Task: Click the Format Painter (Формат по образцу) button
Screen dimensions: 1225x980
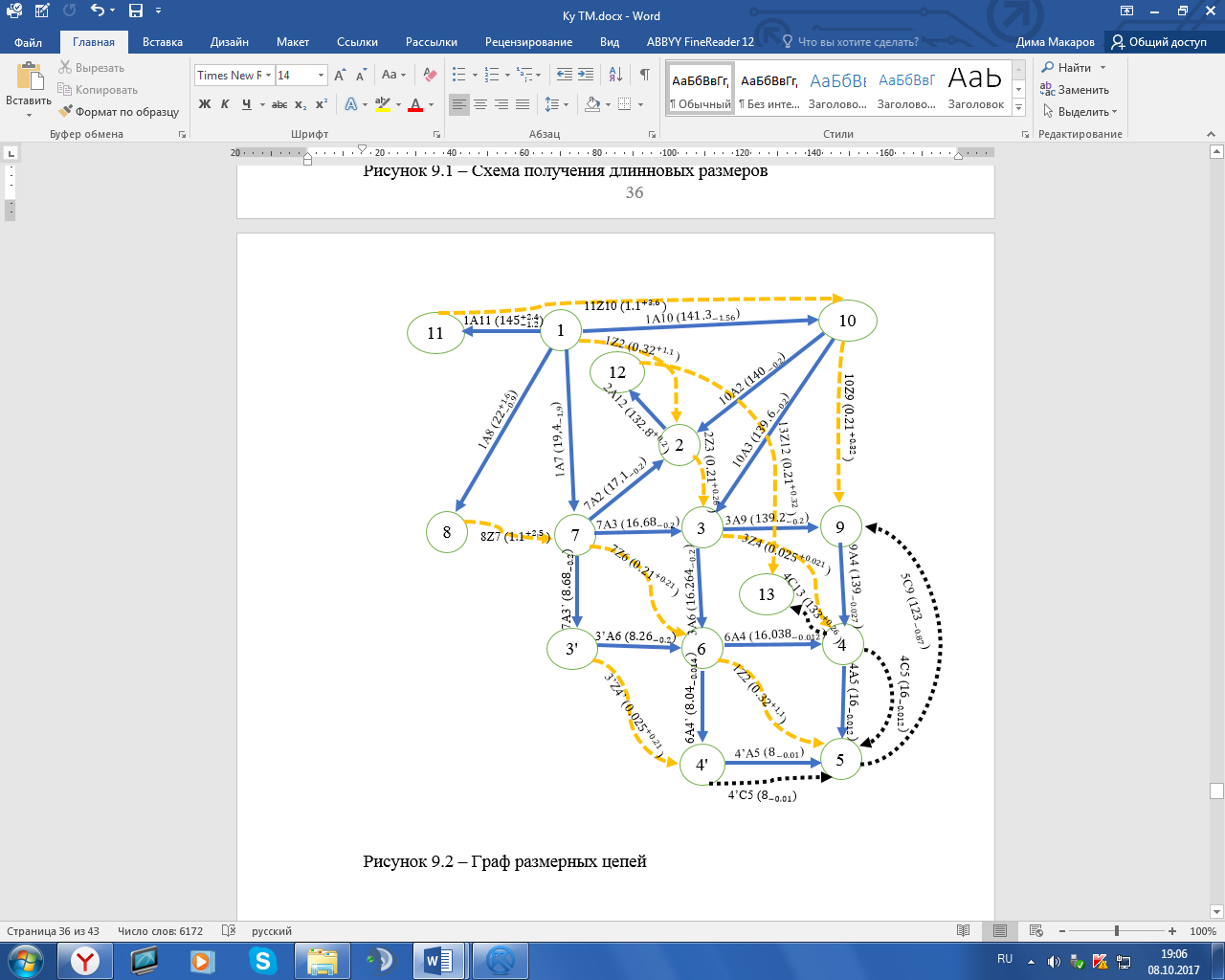Action: pos(118,112)
